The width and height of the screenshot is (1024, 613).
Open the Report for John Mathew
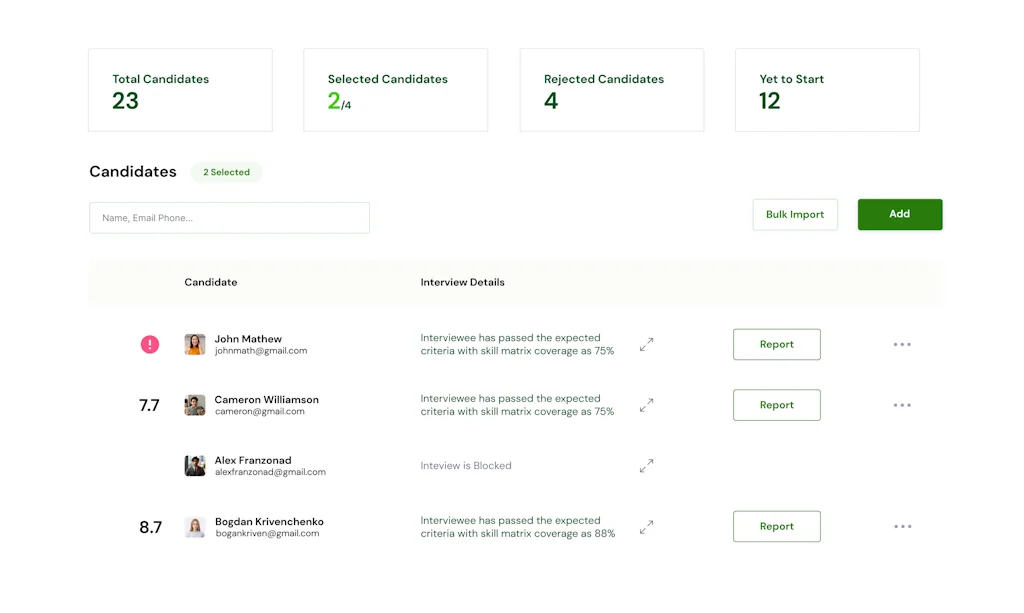(x=776, y=344)
